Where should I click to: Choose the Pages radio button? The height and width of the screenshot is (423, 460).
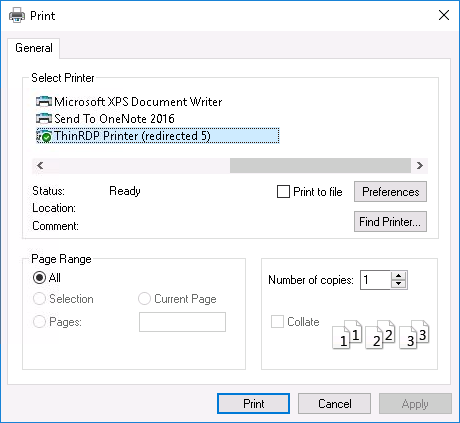[x=39, y=322]
